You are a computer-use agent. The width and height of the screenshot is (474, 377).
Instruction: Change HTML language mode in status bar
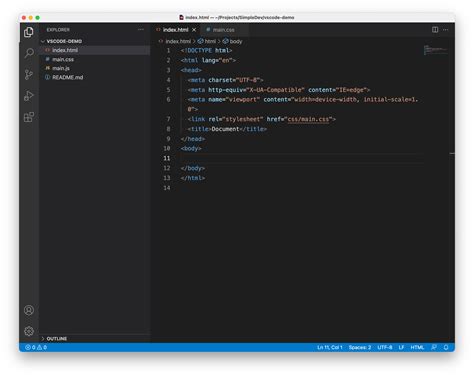tap(417, 347)
